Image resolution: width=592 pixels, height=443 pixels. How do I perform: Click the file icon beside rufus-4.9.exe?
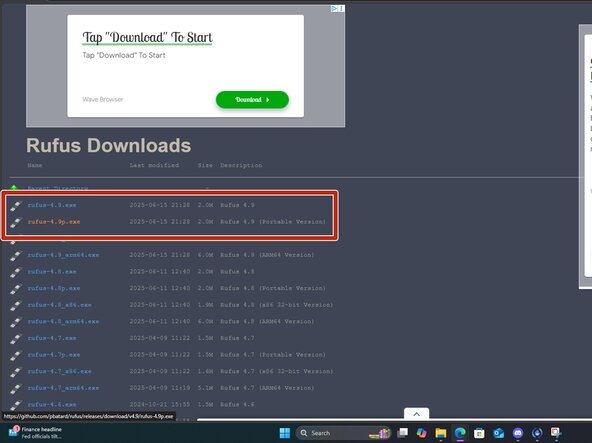click(15, 205)
